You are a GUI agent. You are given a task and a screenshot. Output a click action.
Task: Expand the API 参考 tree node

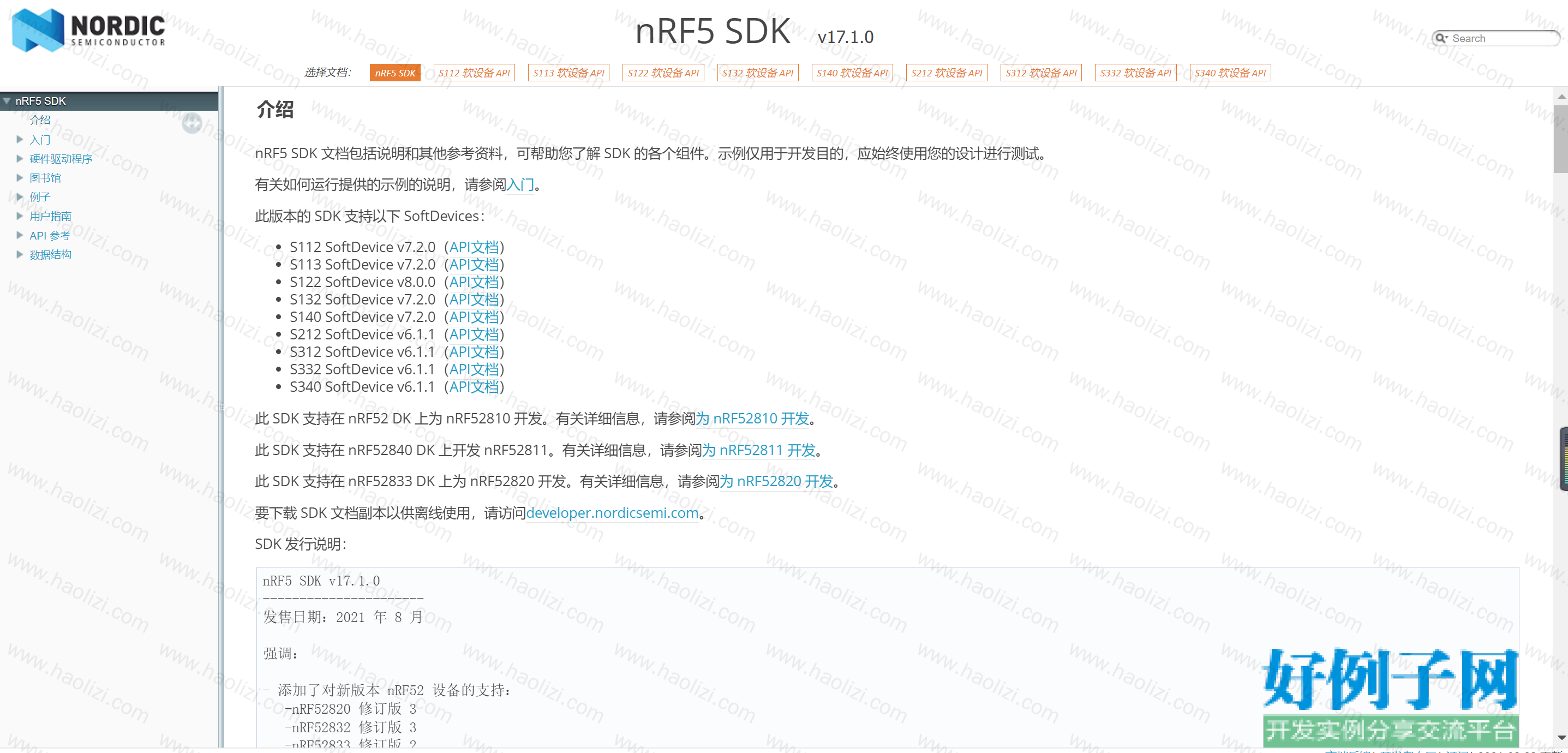coord(20,235)
